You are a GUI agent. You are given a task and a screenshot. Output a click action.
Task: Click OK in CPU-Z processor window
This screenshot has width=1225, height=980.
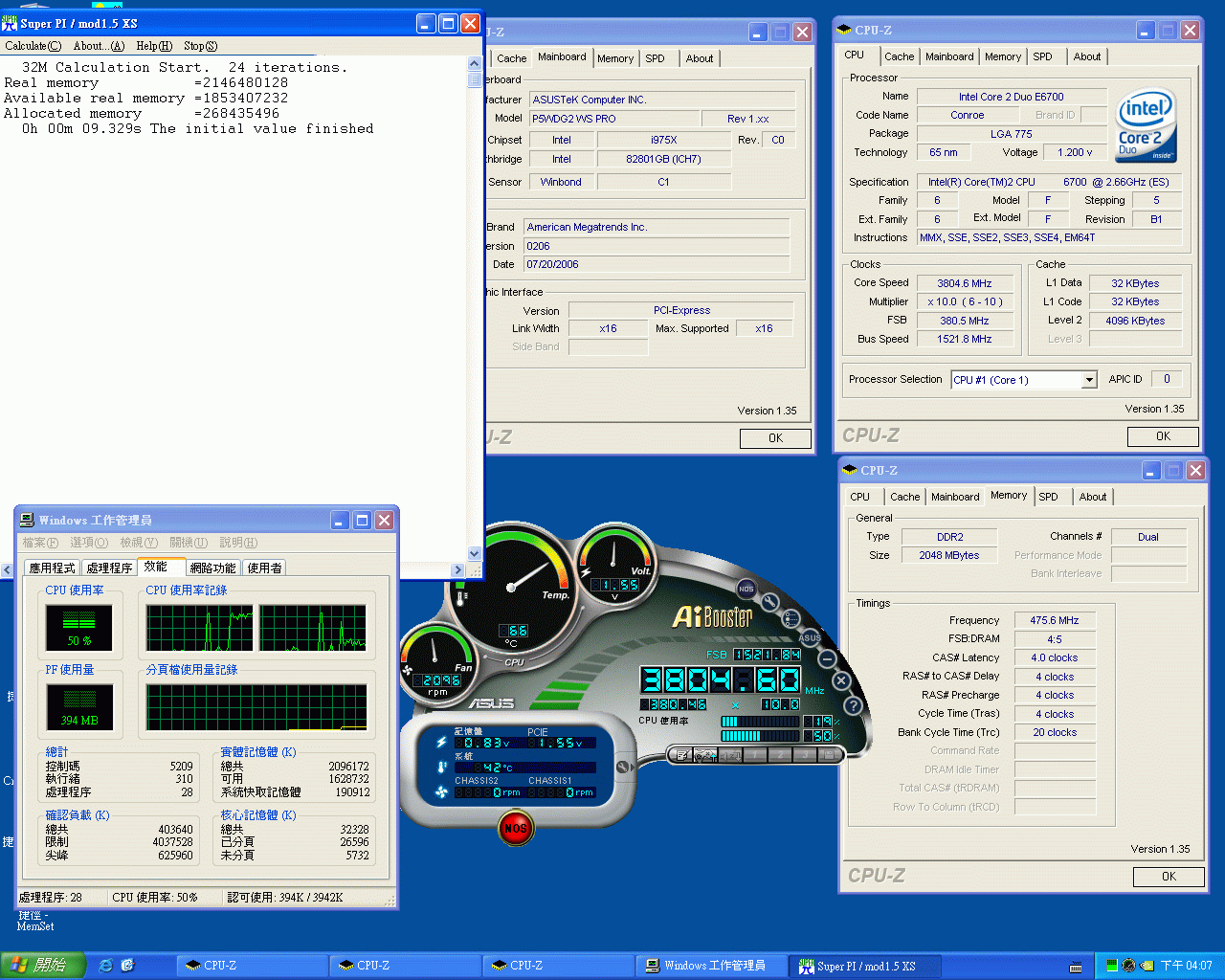pos(1163,436)
